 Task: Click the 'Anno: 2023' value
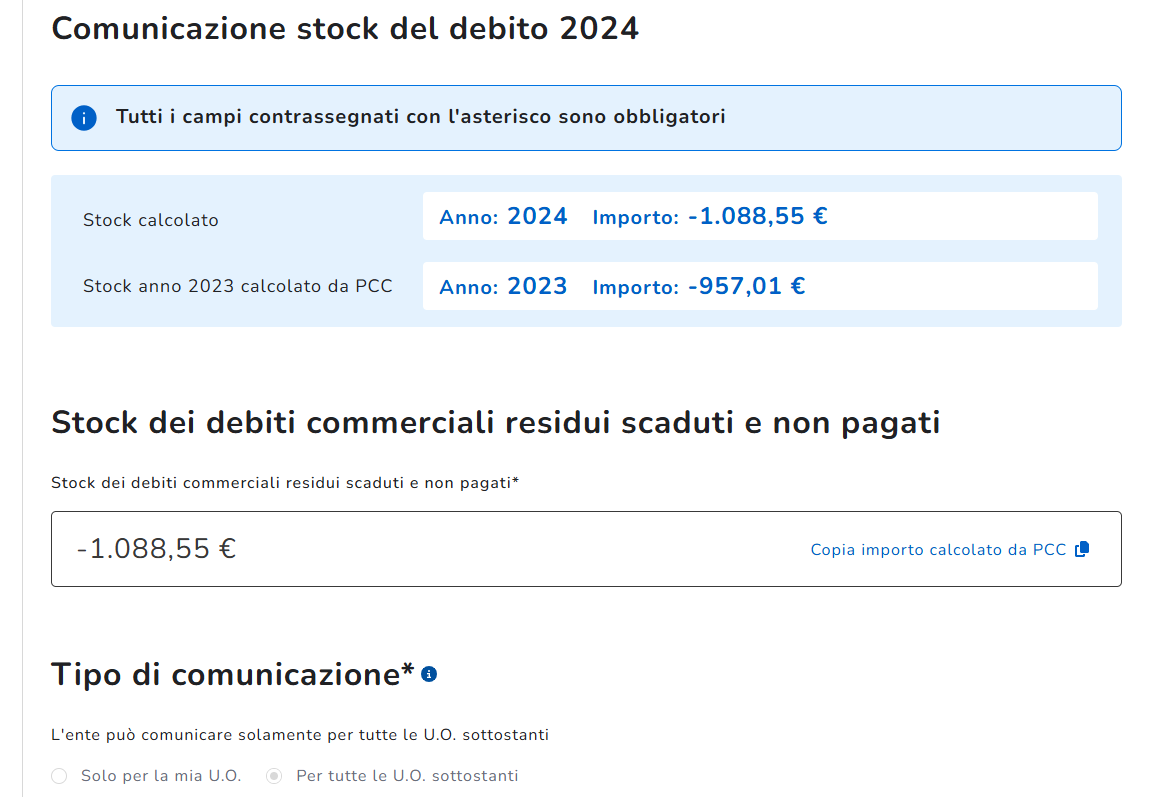pyautogui.click(x=503, y=287)
